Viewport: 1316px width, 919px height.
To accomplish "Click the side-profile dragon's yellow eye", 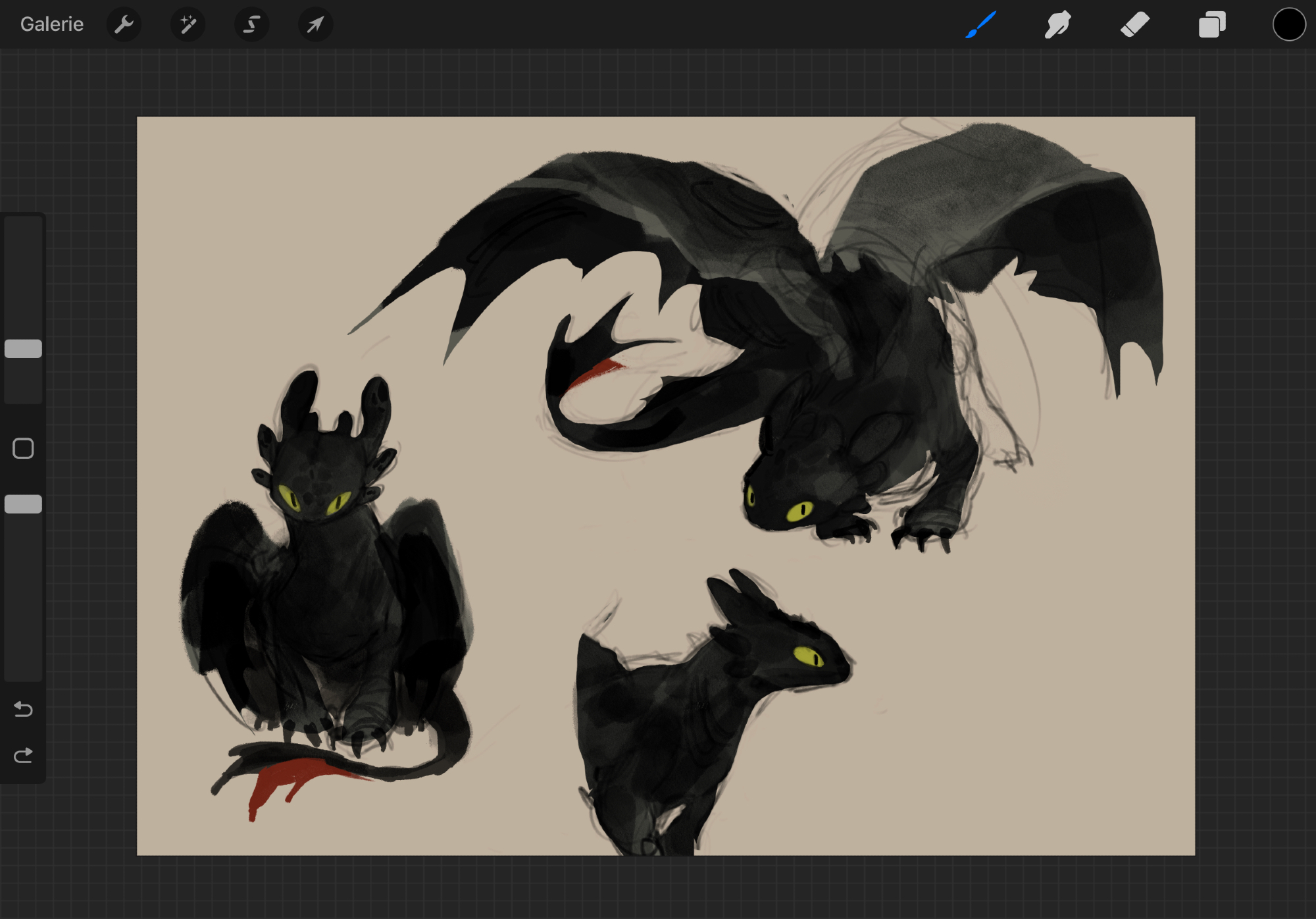I will (808, 656).
